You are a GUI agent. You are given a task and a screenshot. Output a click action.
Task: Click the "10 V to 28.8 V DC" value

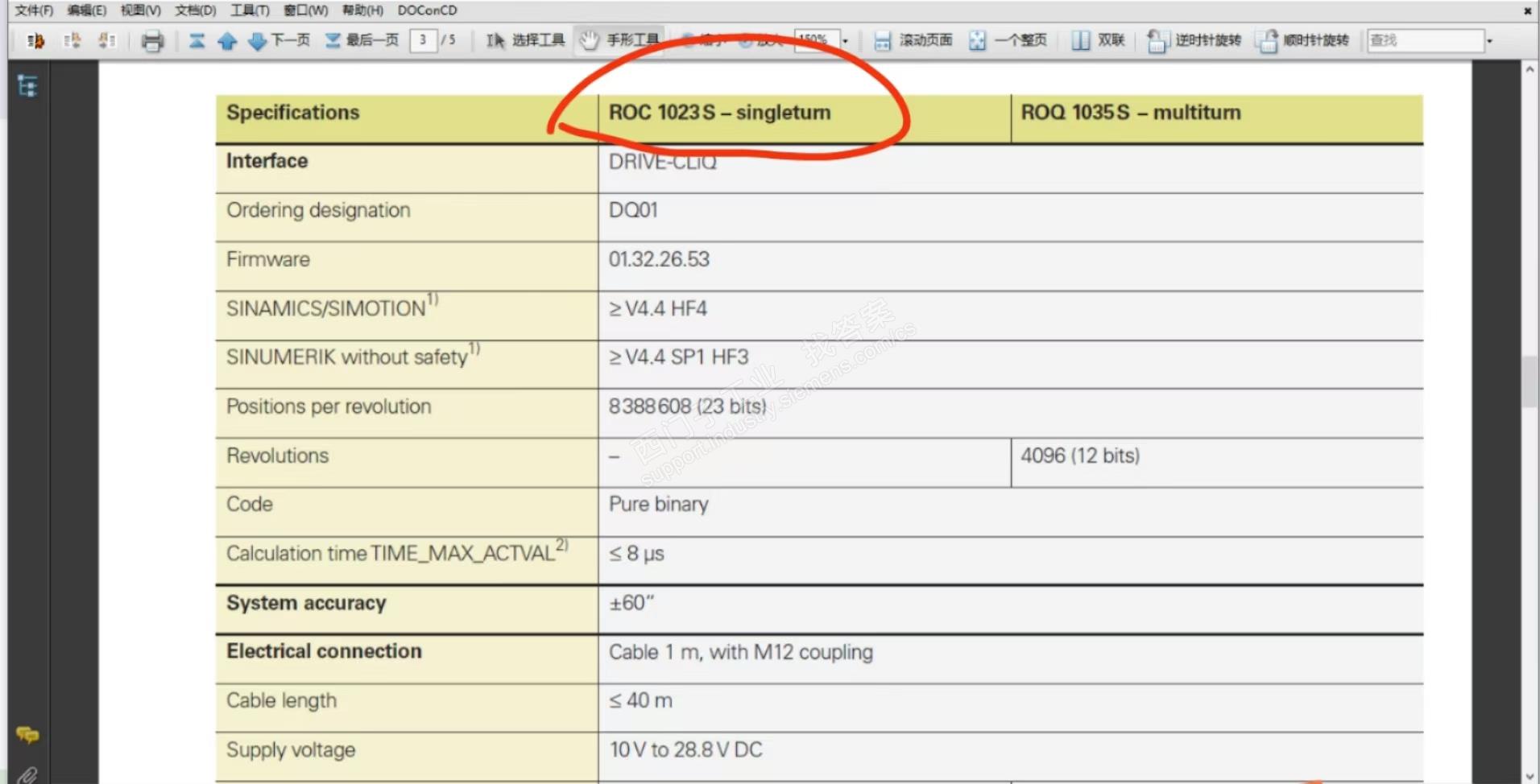685,749
